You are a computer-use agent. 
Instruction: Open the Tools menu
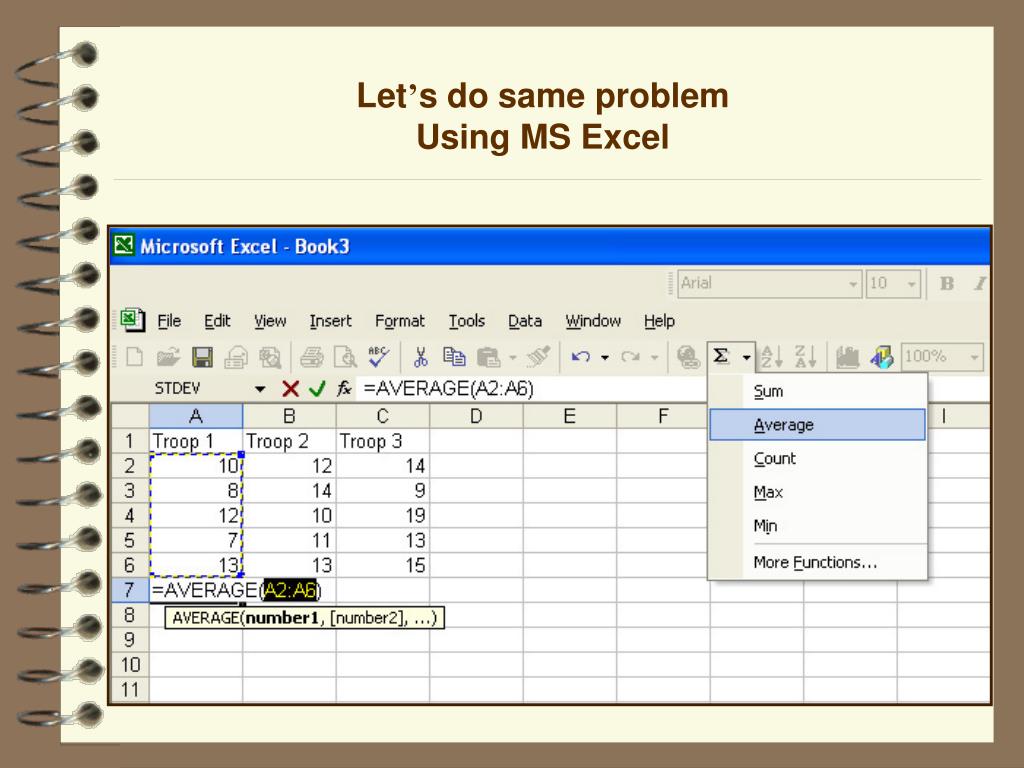(x=466, y=321)
